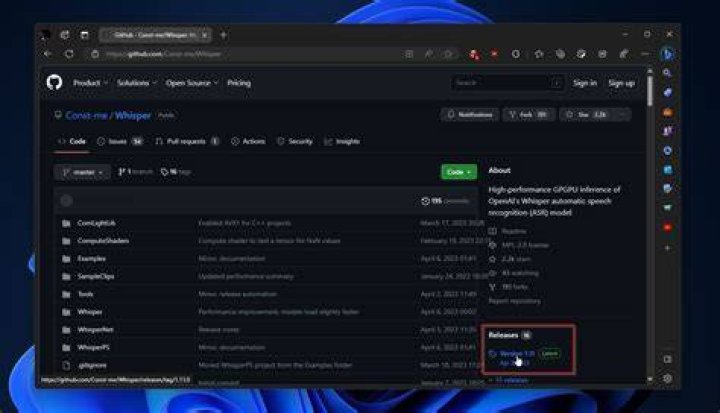Open the Examples folder
This screenshot has height=413, width=720.
click(x=91, y=259)
